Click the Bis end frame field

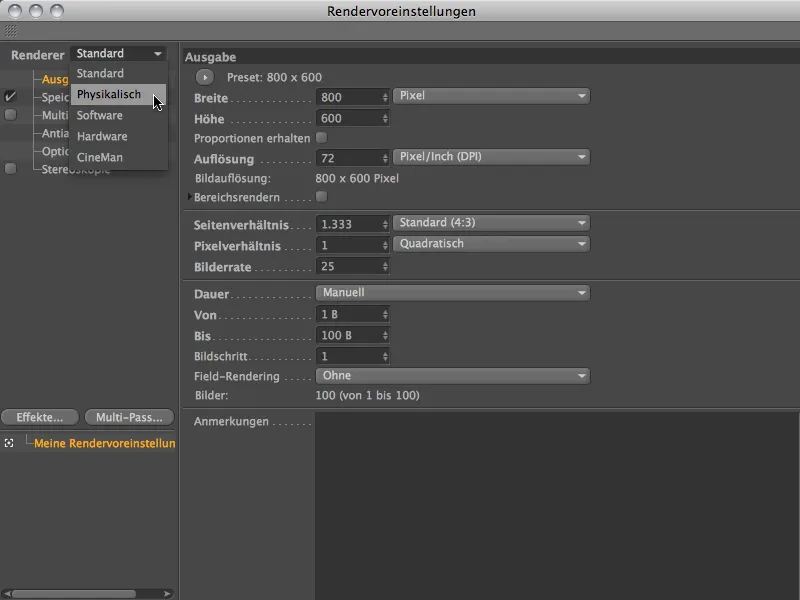pyautogui.click(x=348, y=335)
